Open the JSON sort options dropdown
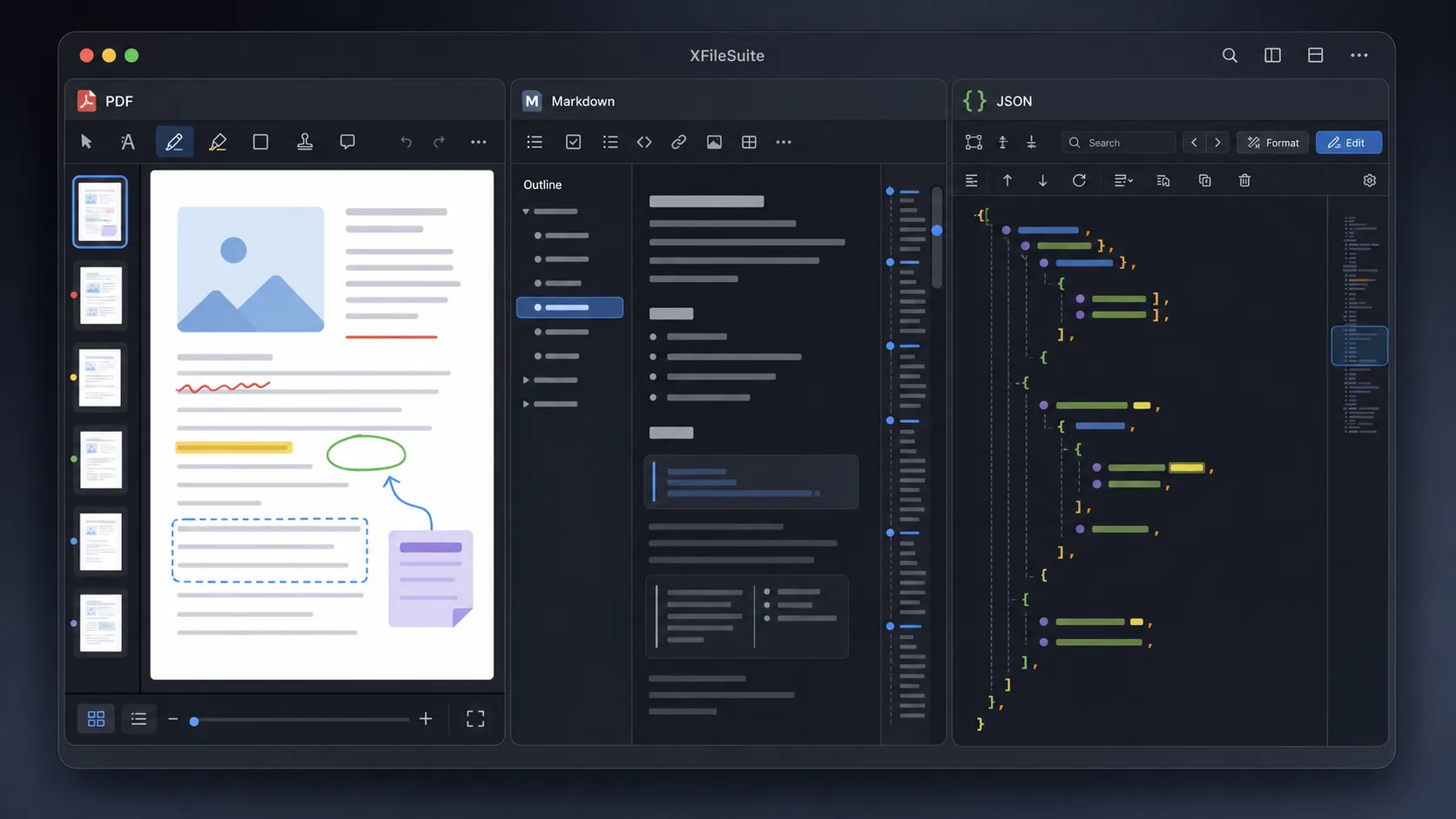Image resolution: width=1456 pixels, height=819 pixels. 1123,180
